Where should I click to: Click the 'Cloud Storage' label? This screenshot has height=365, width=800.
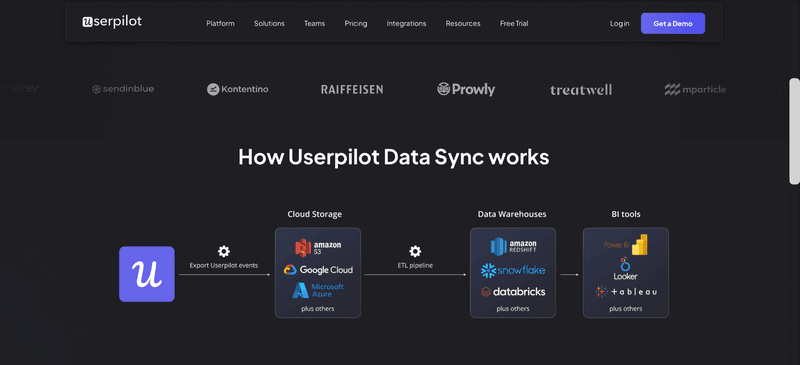[314, 214]
